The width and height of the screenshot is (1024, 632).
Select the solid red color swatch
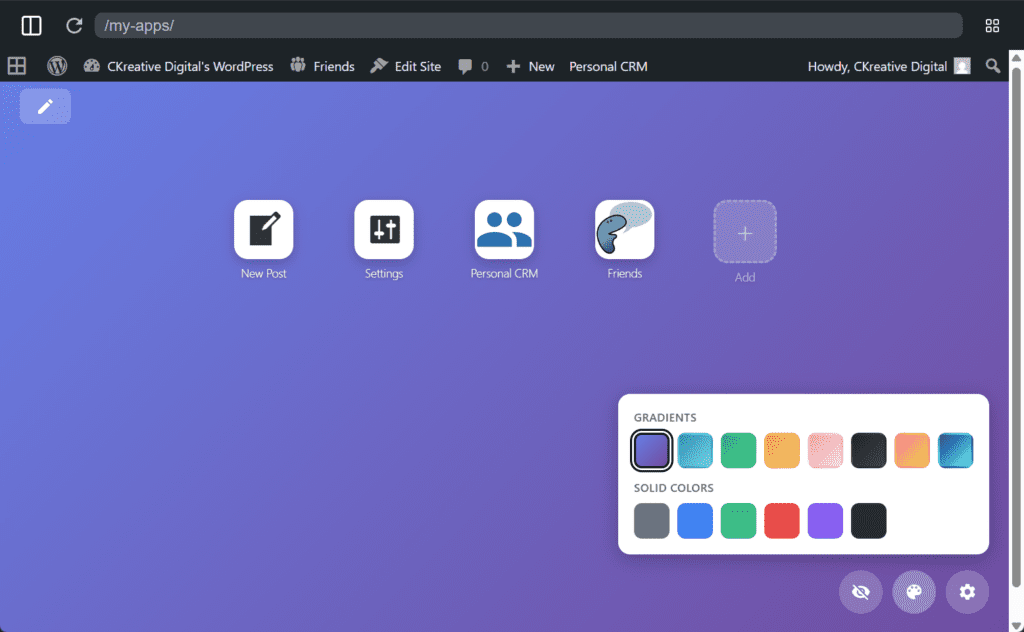[782, 521]
